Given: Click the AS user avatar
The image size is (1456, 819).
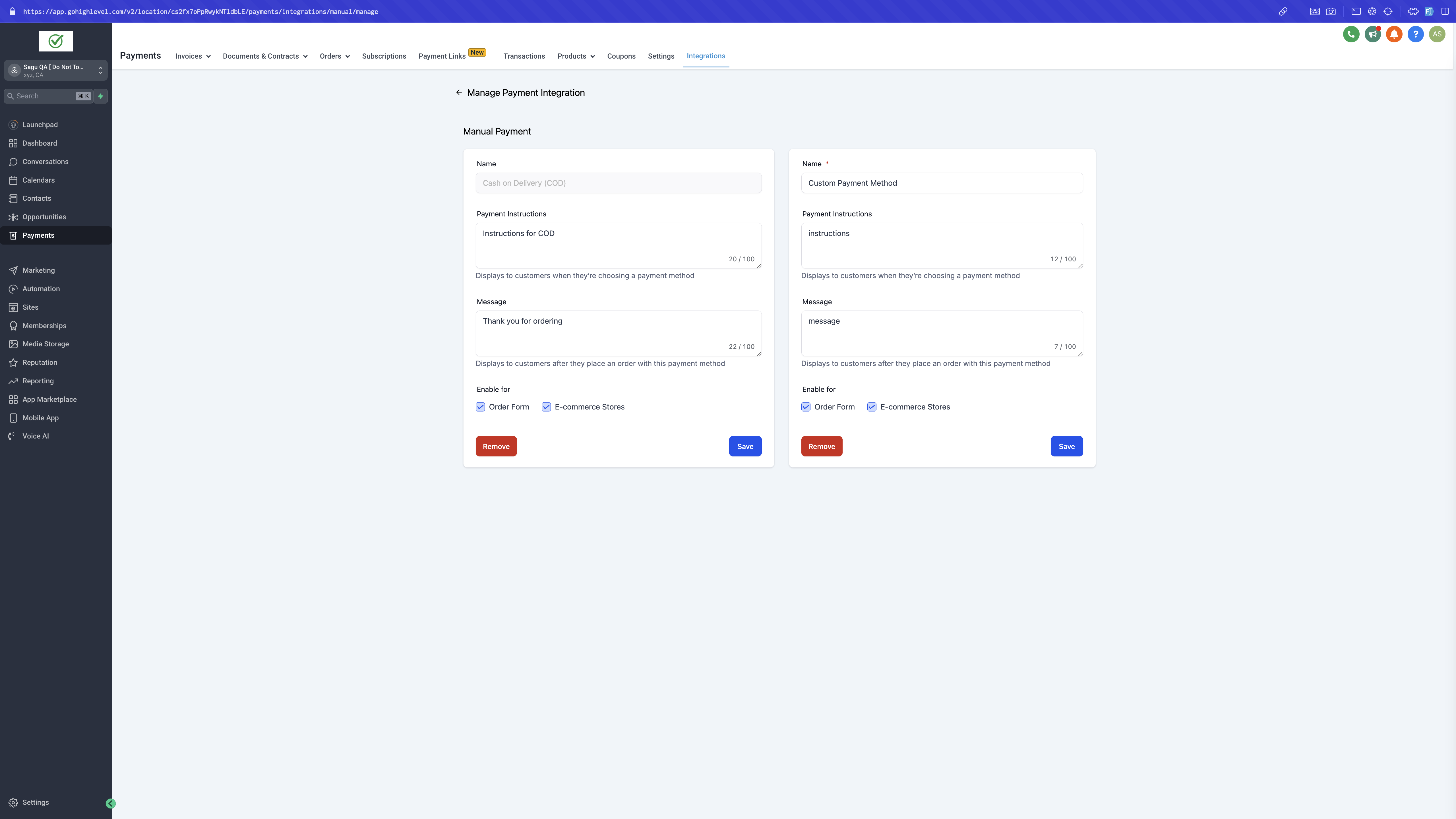Looking at the screenshot, I should [1437, 34].
